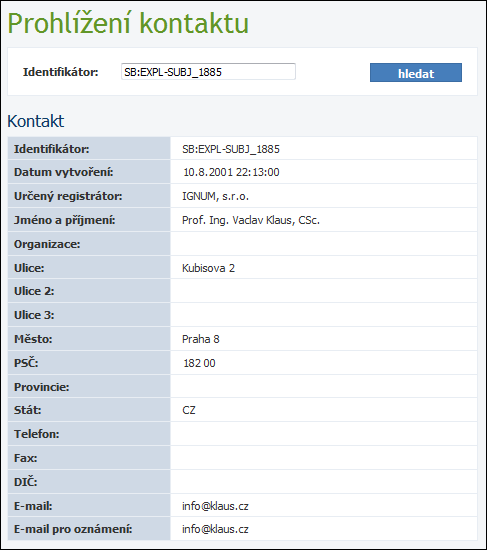The width and height of the screenshot is (487, 550).
Task: Select the Město row label
Action: click(x=33, y=339)
